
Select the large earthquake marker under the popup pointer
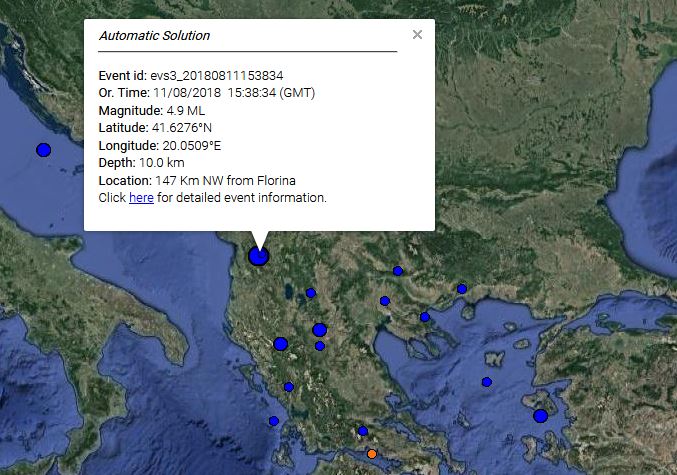coord(259,256)
